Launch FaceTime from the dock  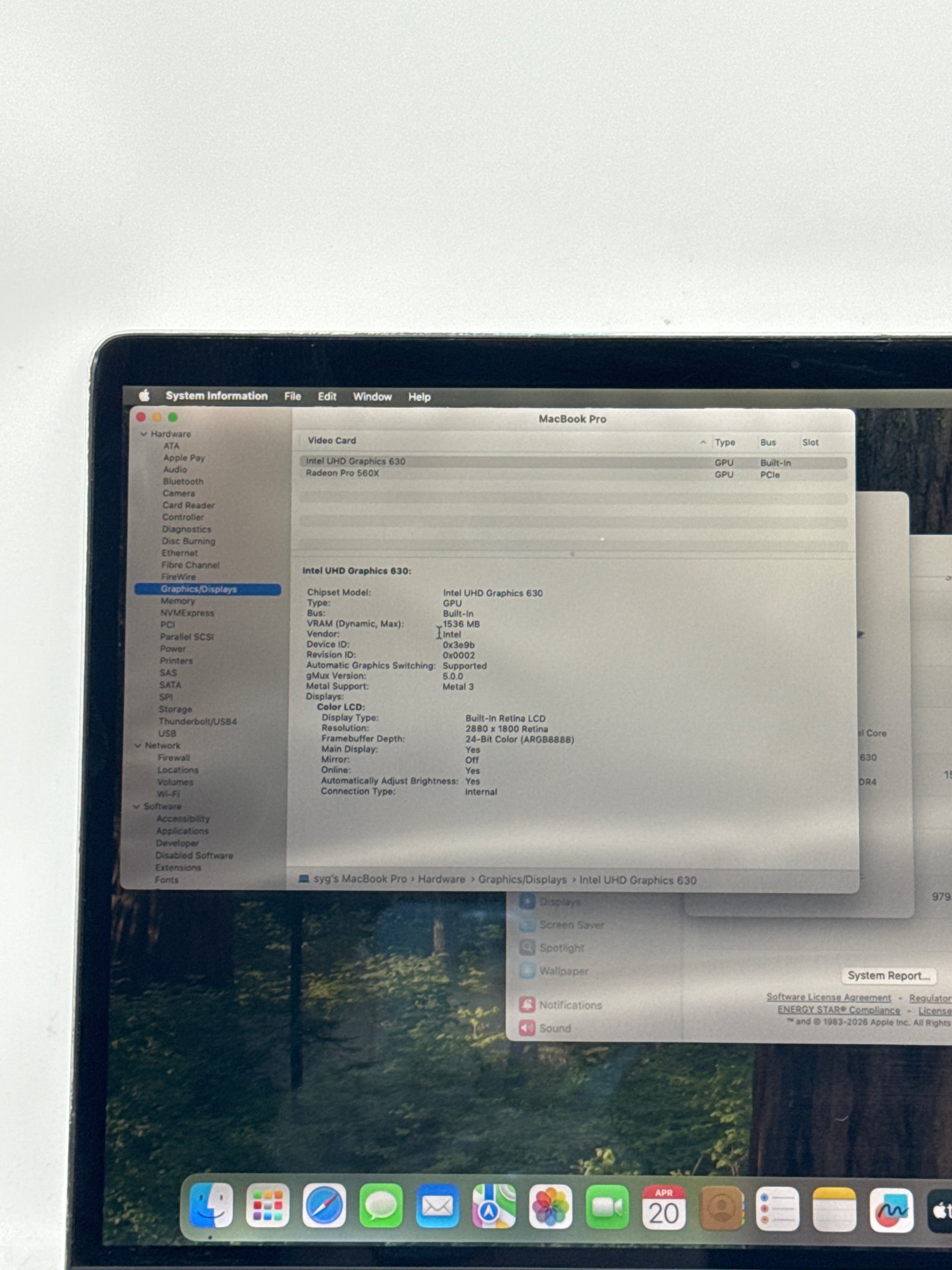pos(607,1207)
